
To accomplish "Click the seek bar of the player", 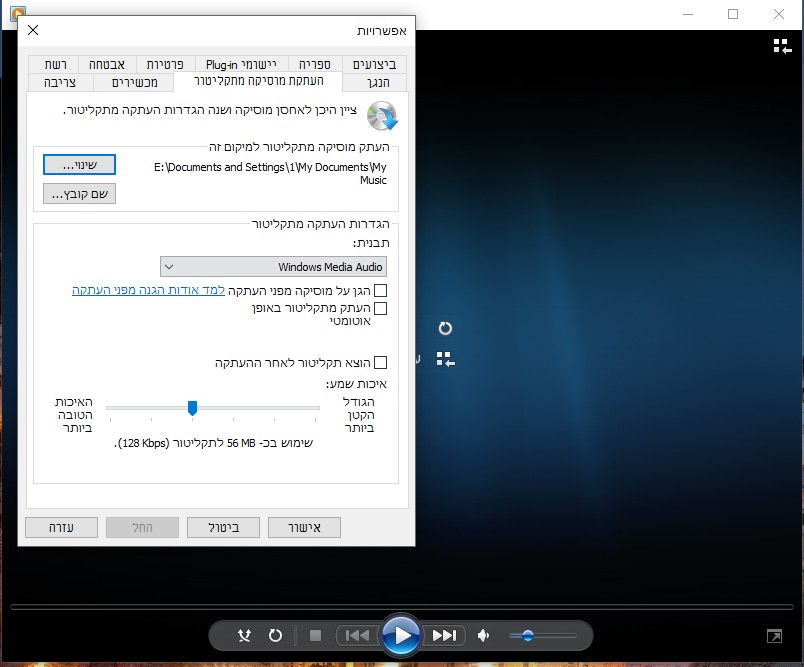I will 401,607.
